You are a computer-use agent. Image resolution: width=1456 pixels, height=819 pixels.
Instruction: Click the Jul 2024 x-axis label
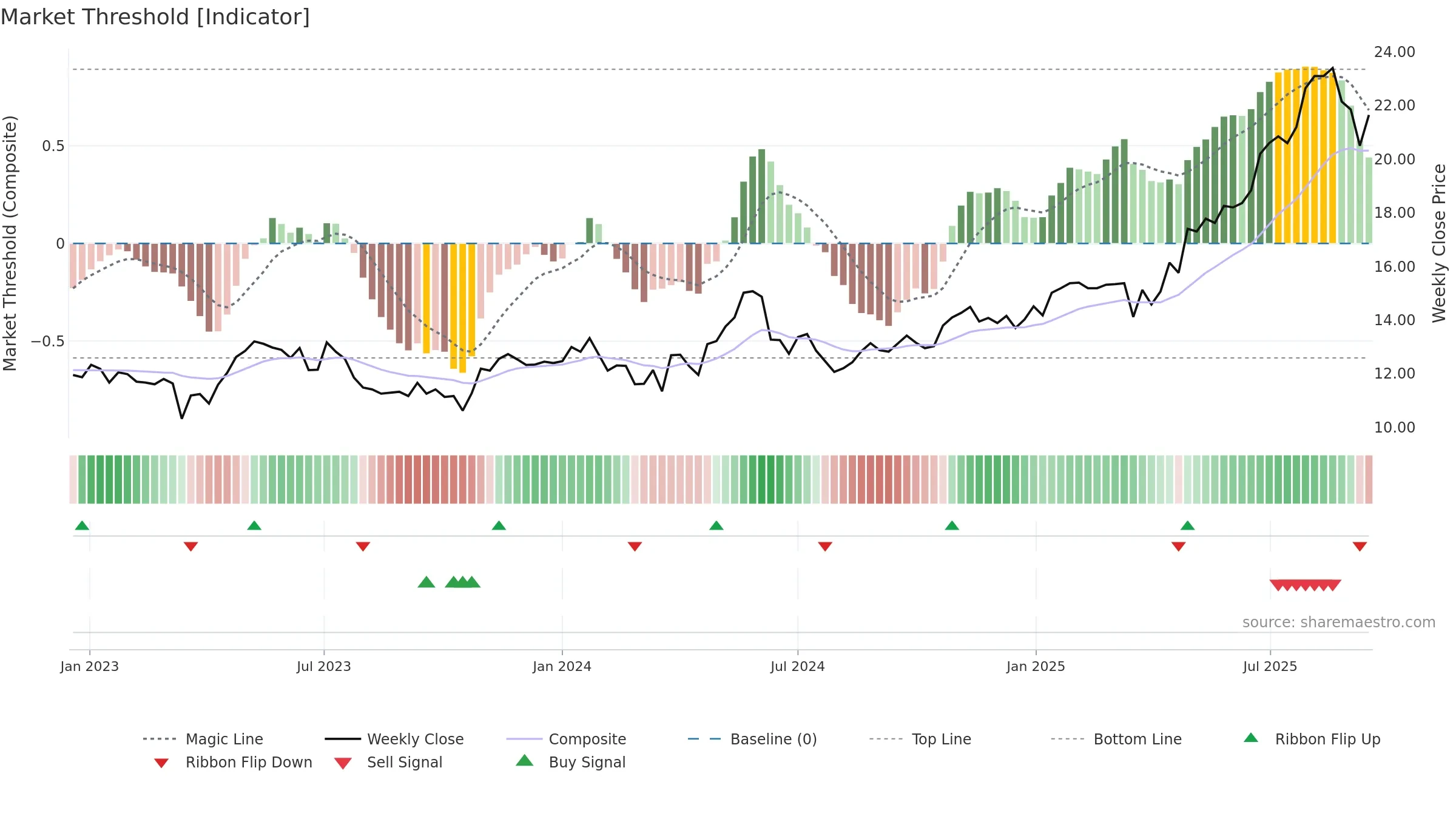pos(798,666)
